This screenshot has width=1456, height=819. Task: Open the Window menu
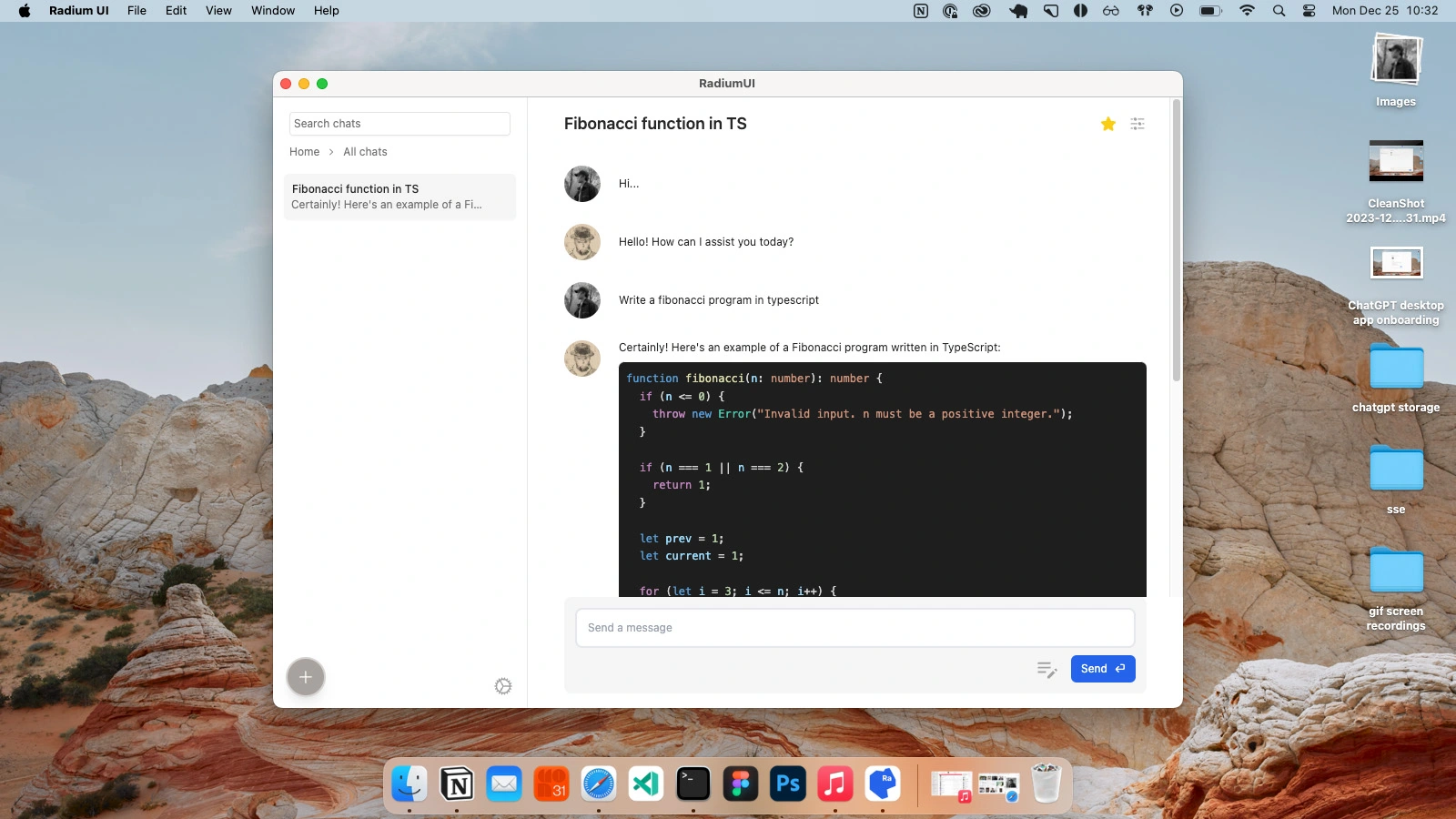[273, 11]
